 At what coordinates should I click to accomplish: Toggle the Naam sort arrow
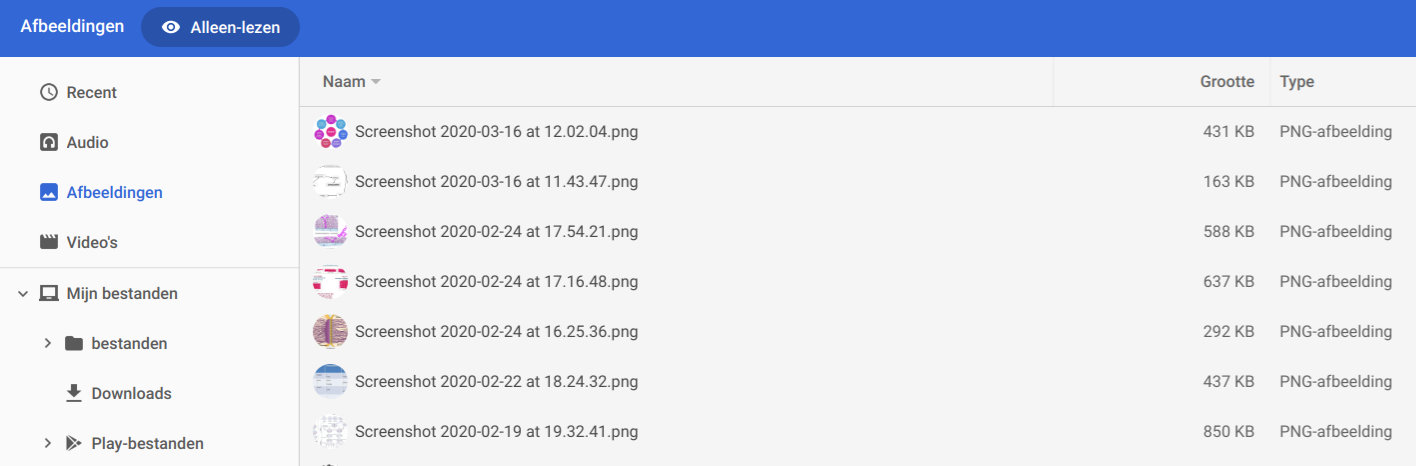pos(376,82)
